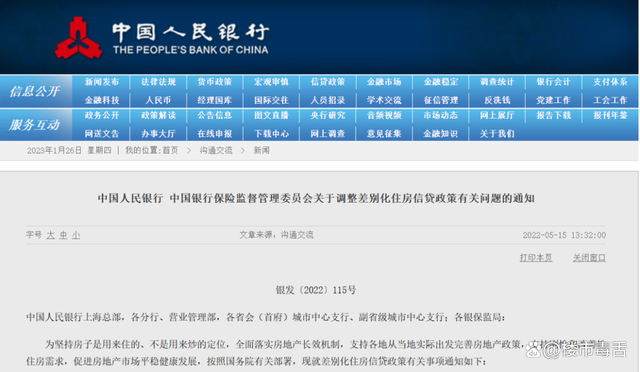This screenshot has height=372, width=640.
Task: Click the red People's Bank of China logo
Action: (x=78, y=38)
